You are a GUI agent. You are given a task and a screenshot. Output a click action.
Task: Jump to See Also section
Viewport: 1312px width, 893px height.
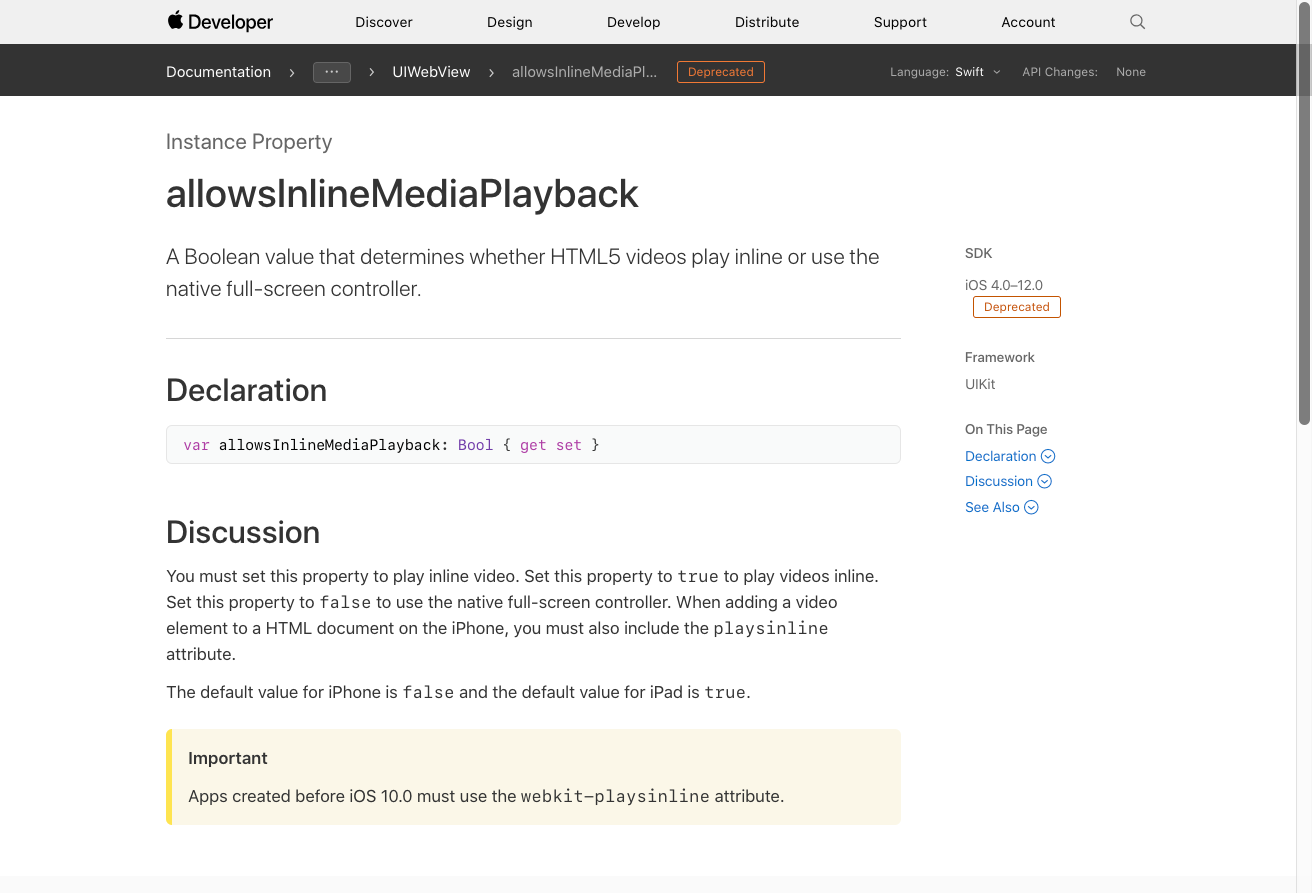[992, 507]
